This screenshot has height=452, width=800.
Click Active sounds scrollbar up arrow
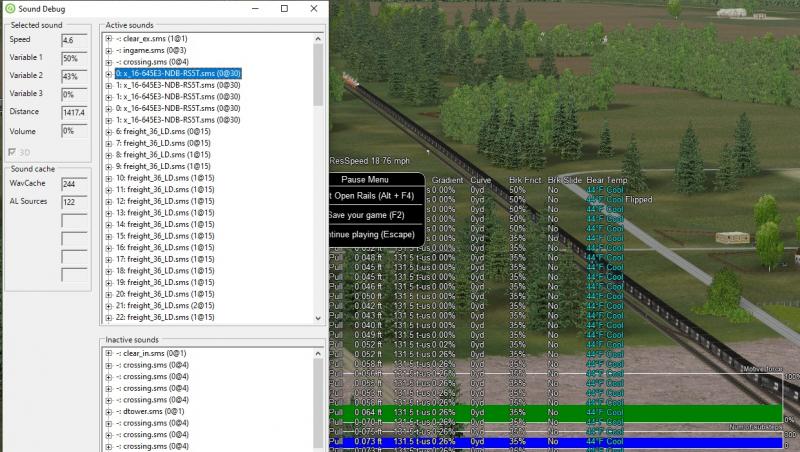pyautogui.click(x=318, y=39)
